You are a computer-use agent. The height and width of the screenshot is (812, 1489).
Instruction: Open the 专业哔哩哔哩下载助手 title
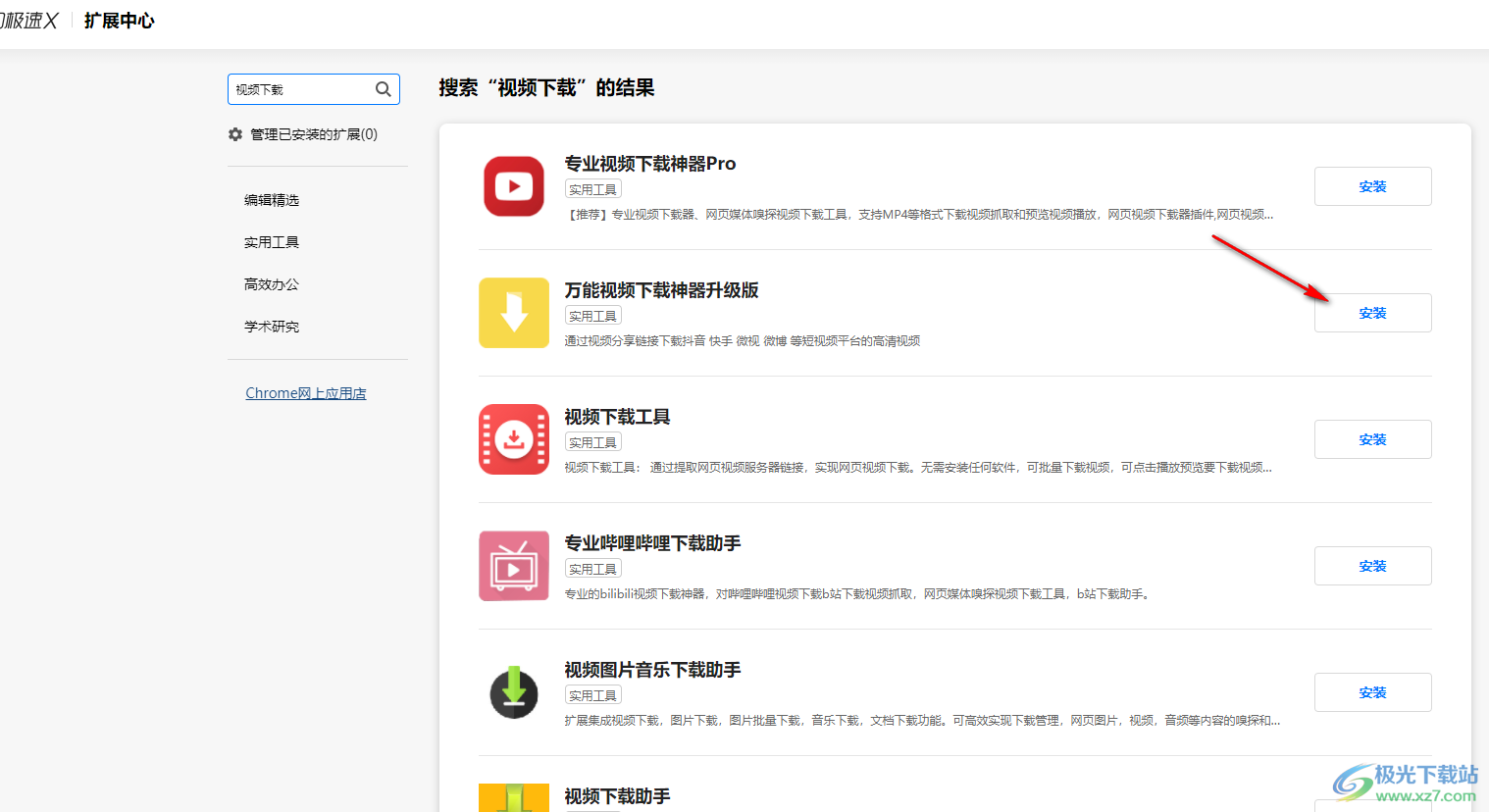click(x=652, y=543)
